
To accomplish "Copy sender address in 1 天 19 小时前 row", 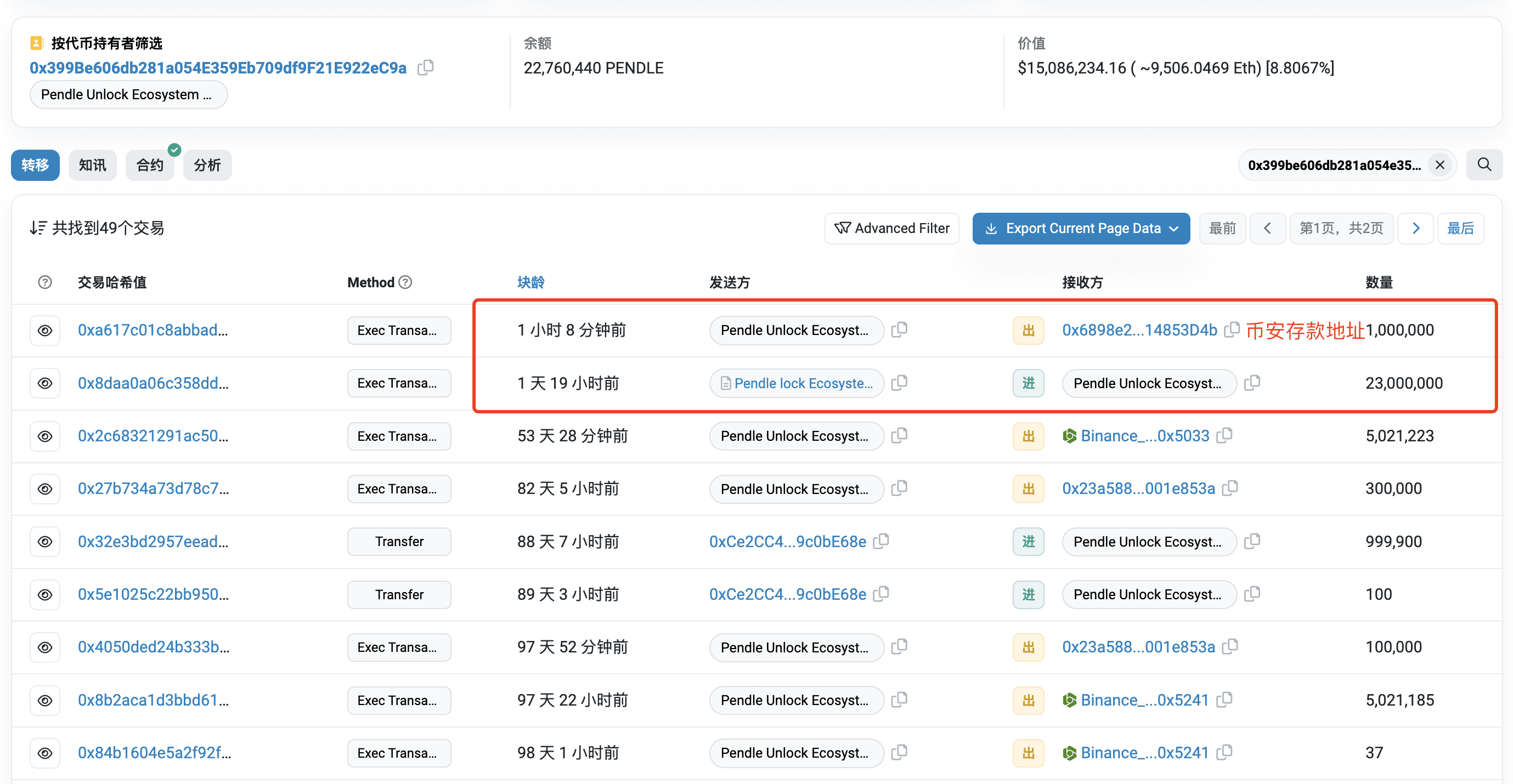I will pos(899,383).
